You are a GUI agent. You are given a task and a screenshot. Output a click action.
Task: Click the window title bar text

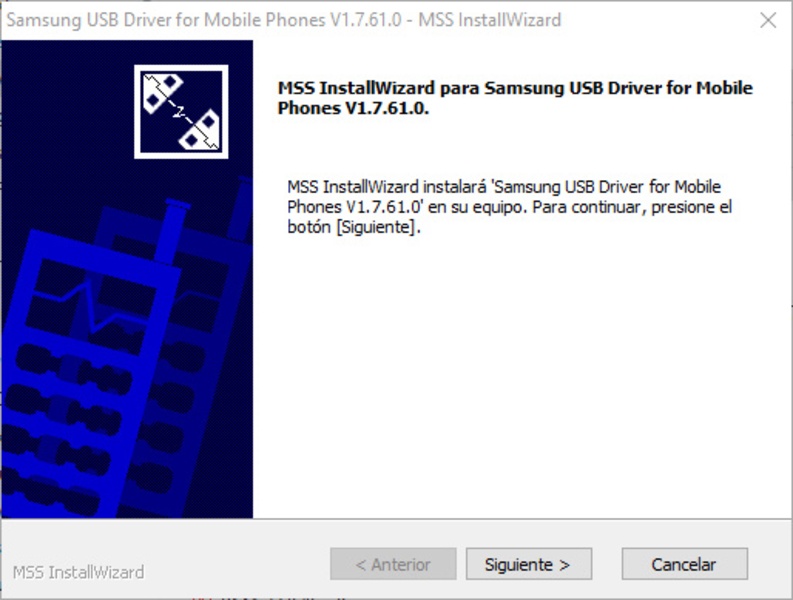[x=284, y=20]
